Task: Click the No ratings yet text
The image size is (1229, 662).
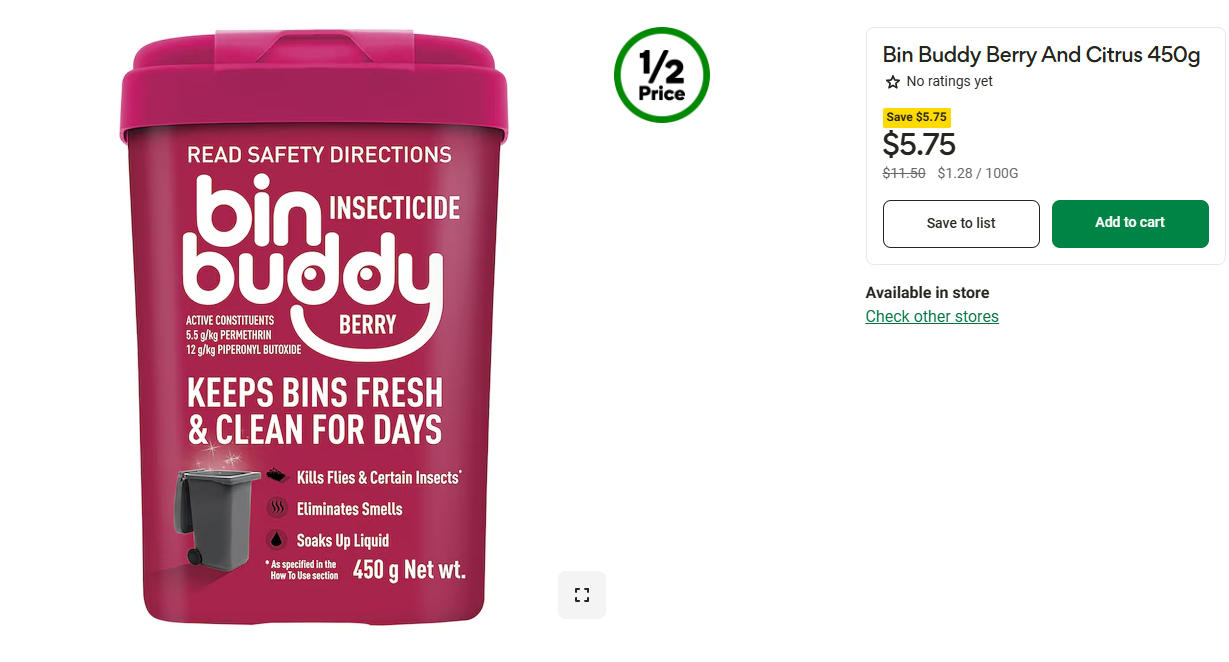Action: 949,82
